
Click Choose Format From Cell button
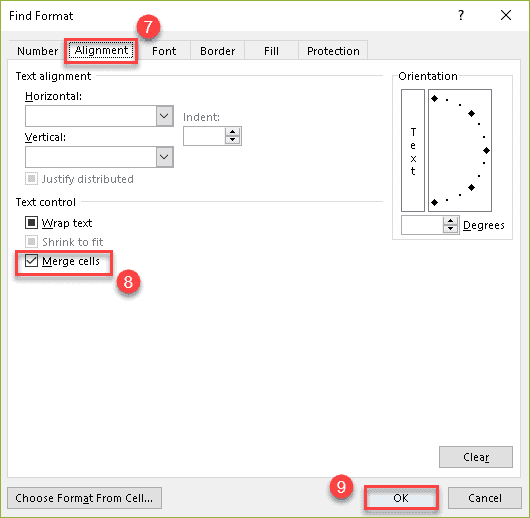click(84, 498)
